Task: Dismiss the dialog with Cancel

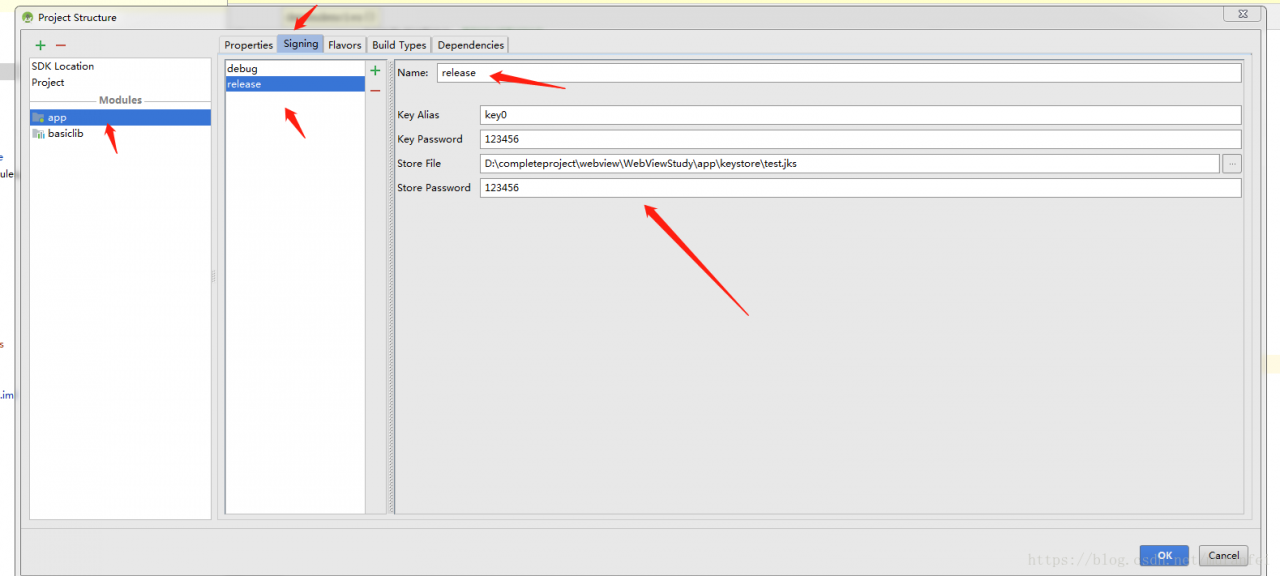Action: pyautogui.click(x=1224, y=555)
